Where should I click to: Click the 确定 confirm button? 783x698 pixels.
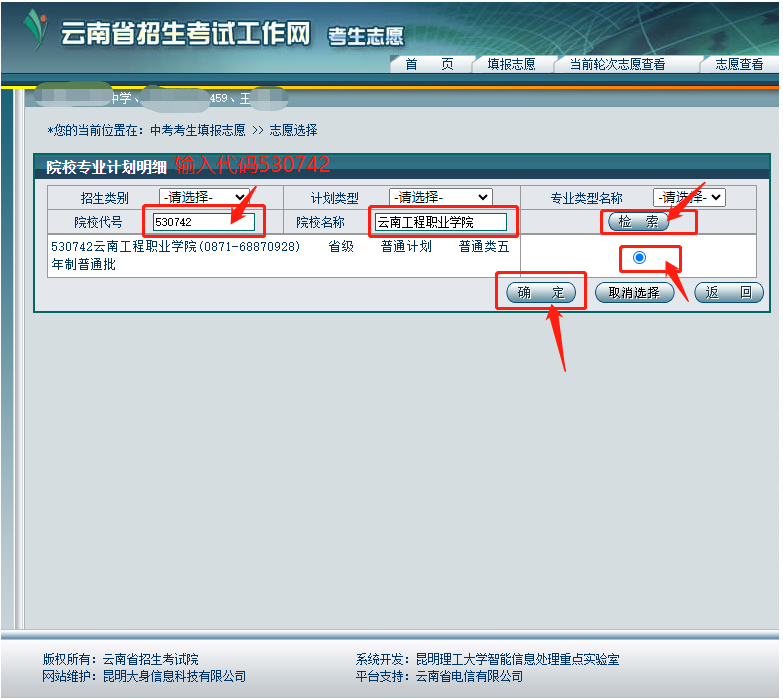541,293
